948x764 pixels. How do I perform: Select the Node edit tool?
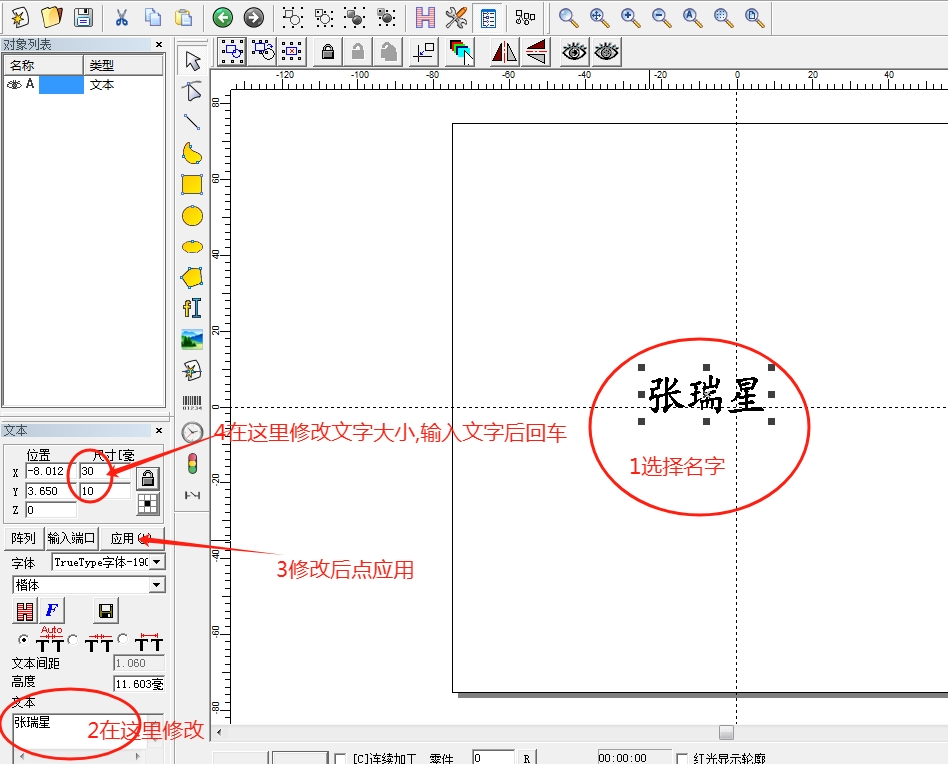192,91
